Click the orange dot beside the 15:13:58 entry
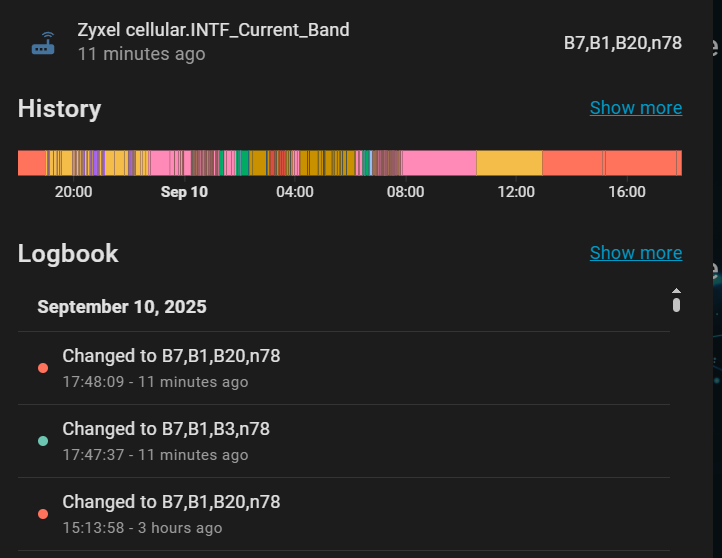 click(x=43, y=514)
